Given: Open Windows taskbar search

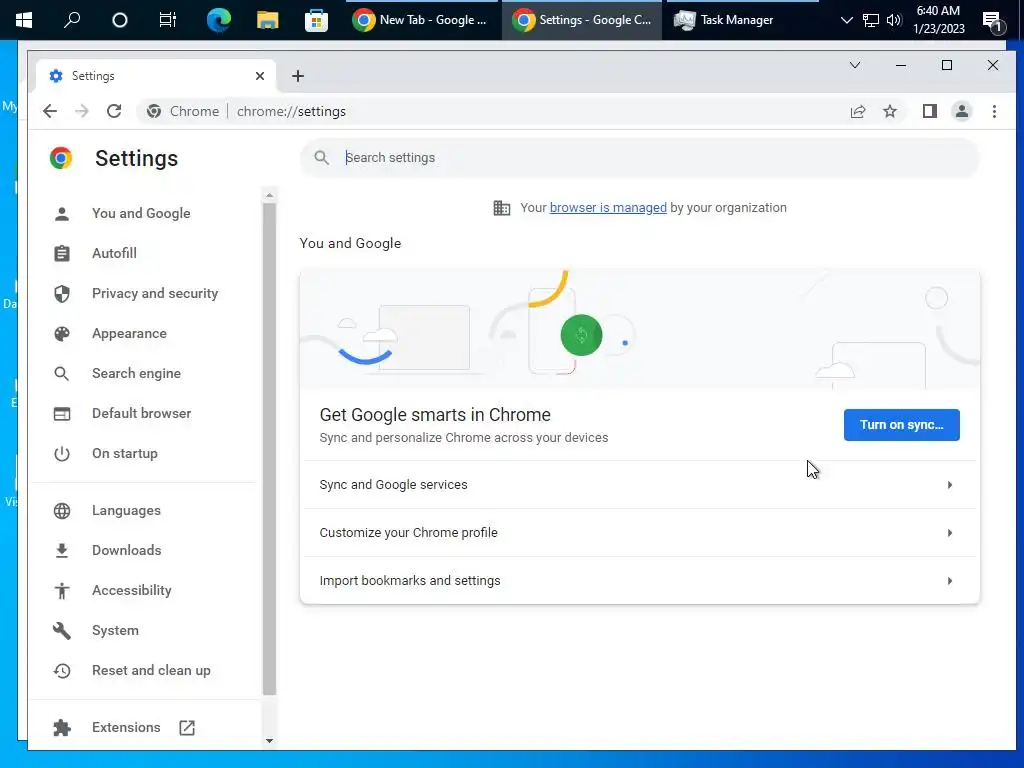Looking at the screenshot, I should tap(72, 20).
